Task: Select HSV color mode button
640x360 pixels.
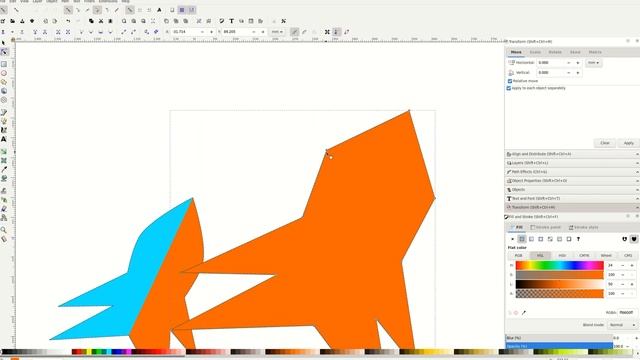Action: (x=562, y=256)
